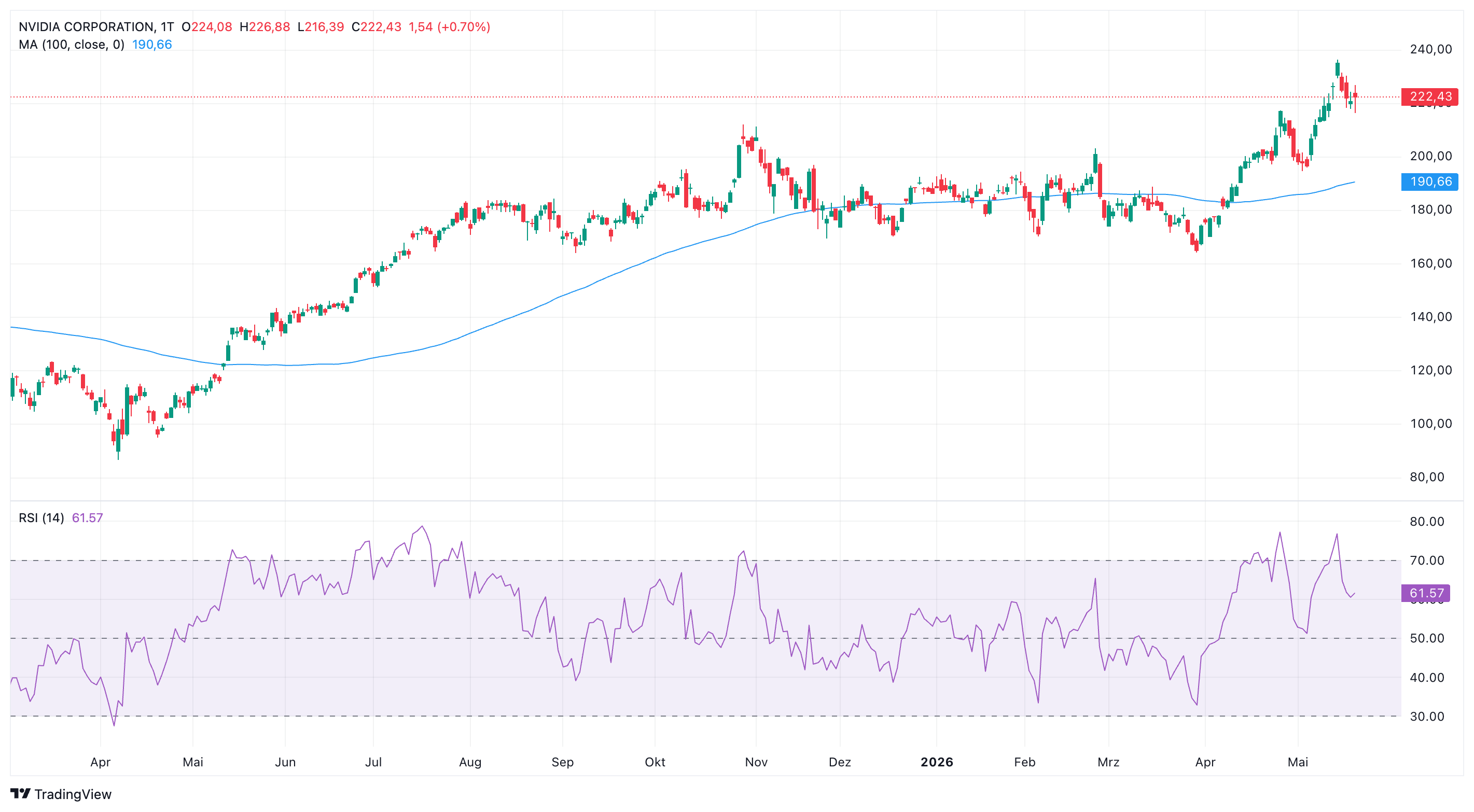Click the Sep label on time axis
This screenshot has height=812, width=1474.
pos(563,762)
